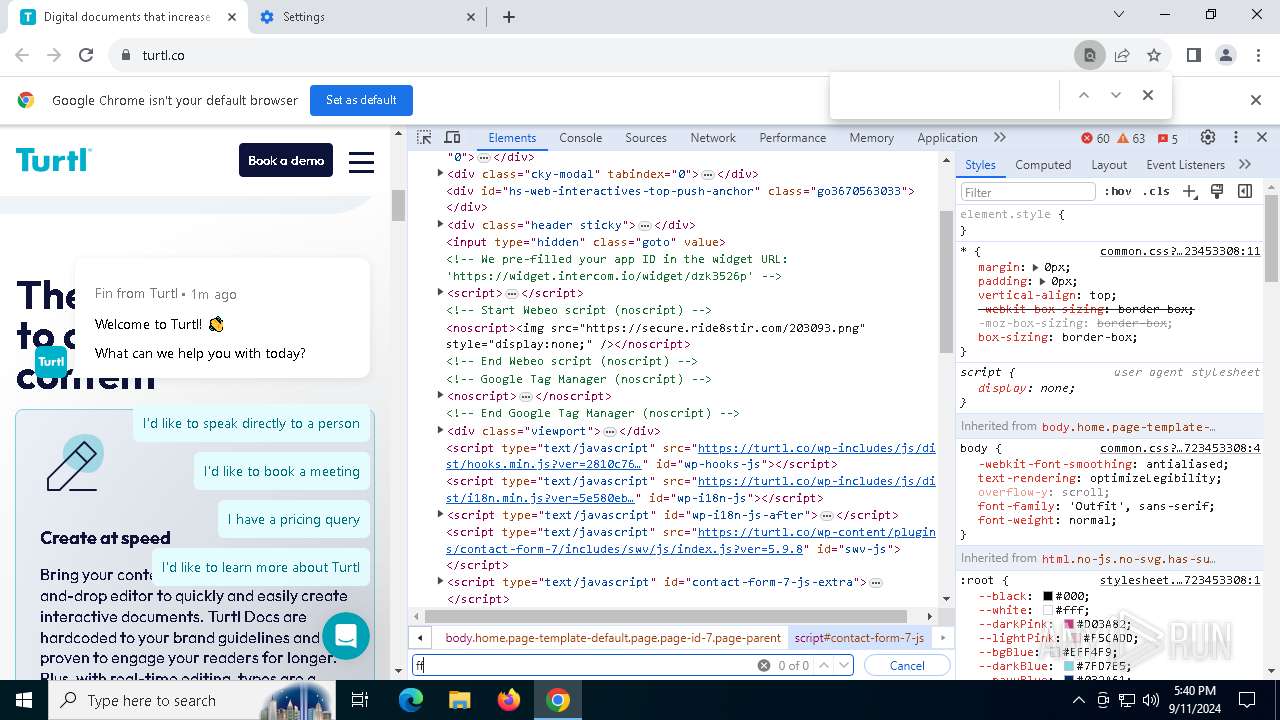Open Firefox from the taskbar

[509, 700]
